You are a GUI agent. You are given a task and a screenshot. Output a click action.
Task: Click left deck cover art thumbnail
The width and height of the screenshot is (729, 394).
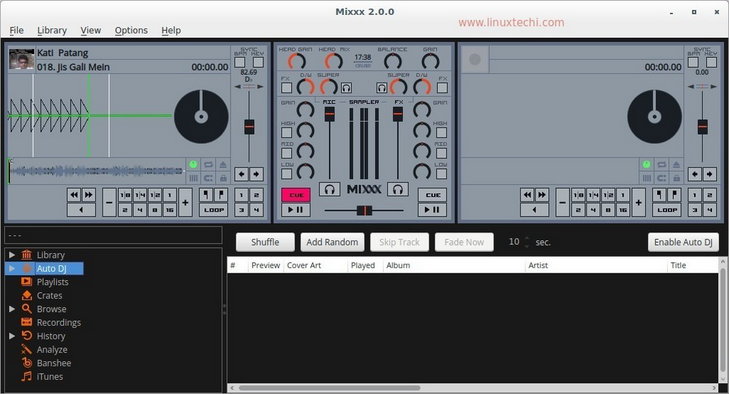tap(21, 60)
